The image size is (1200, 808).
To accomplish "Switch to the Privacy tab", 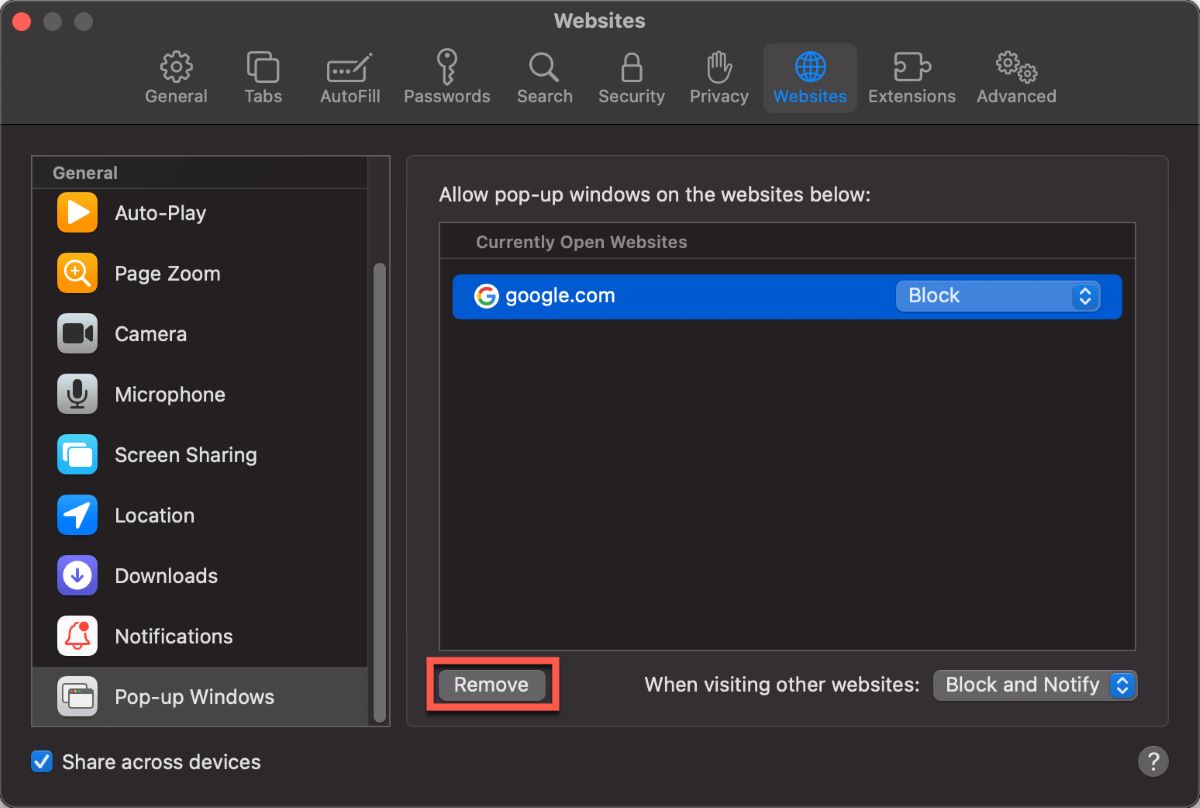I will [x=718, y=77].
